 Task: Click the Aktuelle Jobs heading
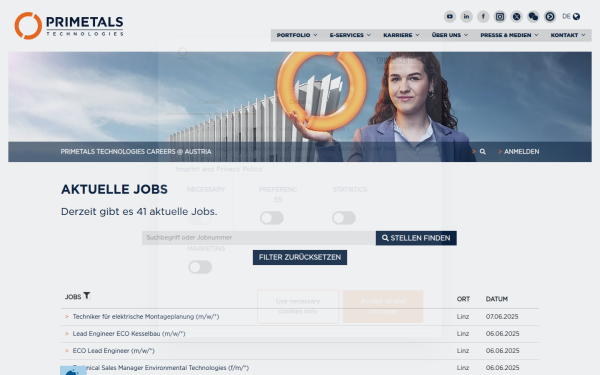click(x=114, y=189)
